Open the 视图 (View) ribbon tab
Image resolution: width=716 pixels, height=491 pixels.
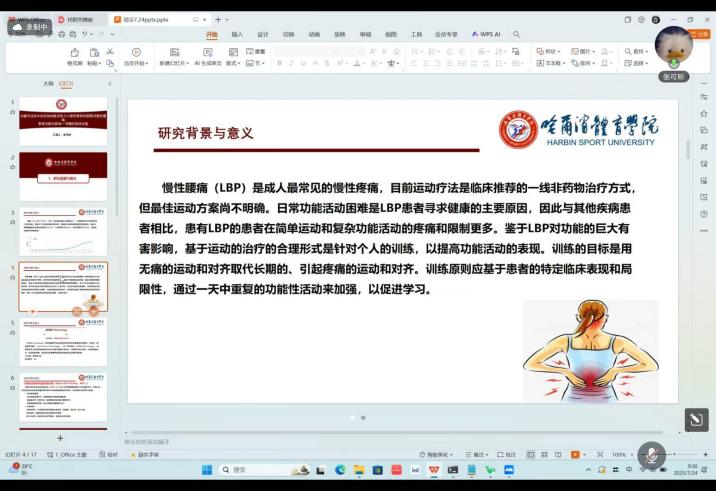pos(390,34)
